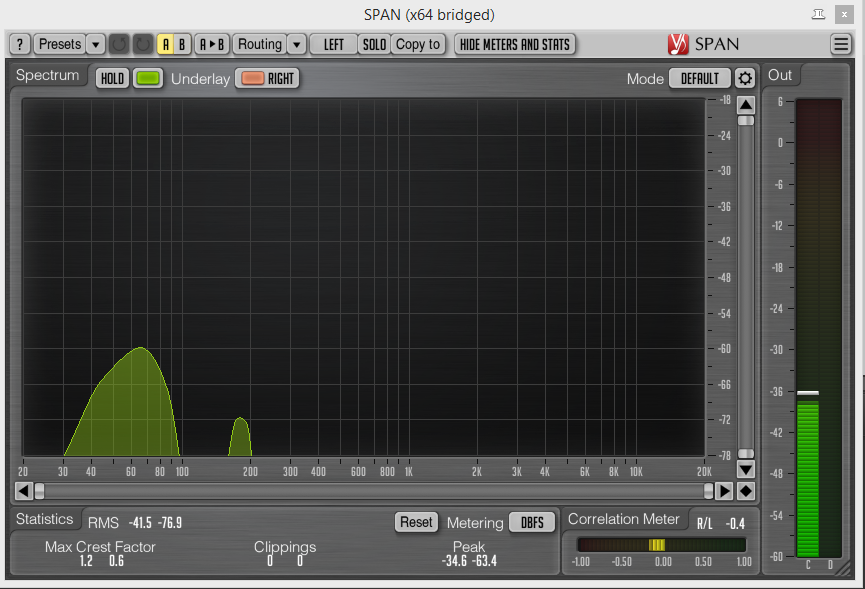Select state A
The width and height of the screenshot is (865, 589).
click(x=165, y=44)
